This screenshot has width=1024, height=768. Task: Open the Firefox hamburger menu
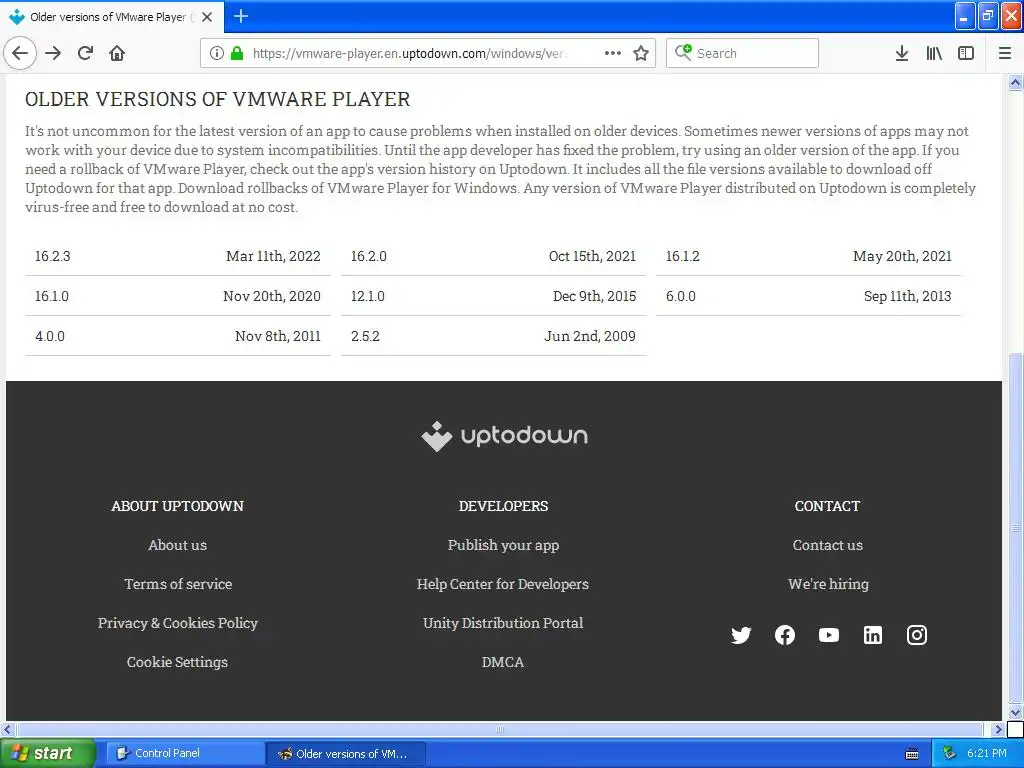1005,53
